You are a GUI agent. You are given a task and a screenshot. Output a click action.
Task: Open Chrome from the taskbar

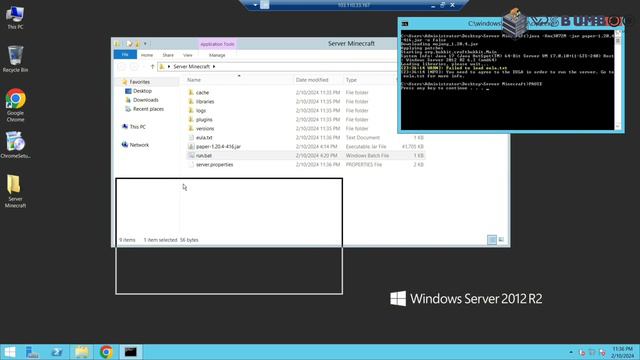click(x=106, y=352)
